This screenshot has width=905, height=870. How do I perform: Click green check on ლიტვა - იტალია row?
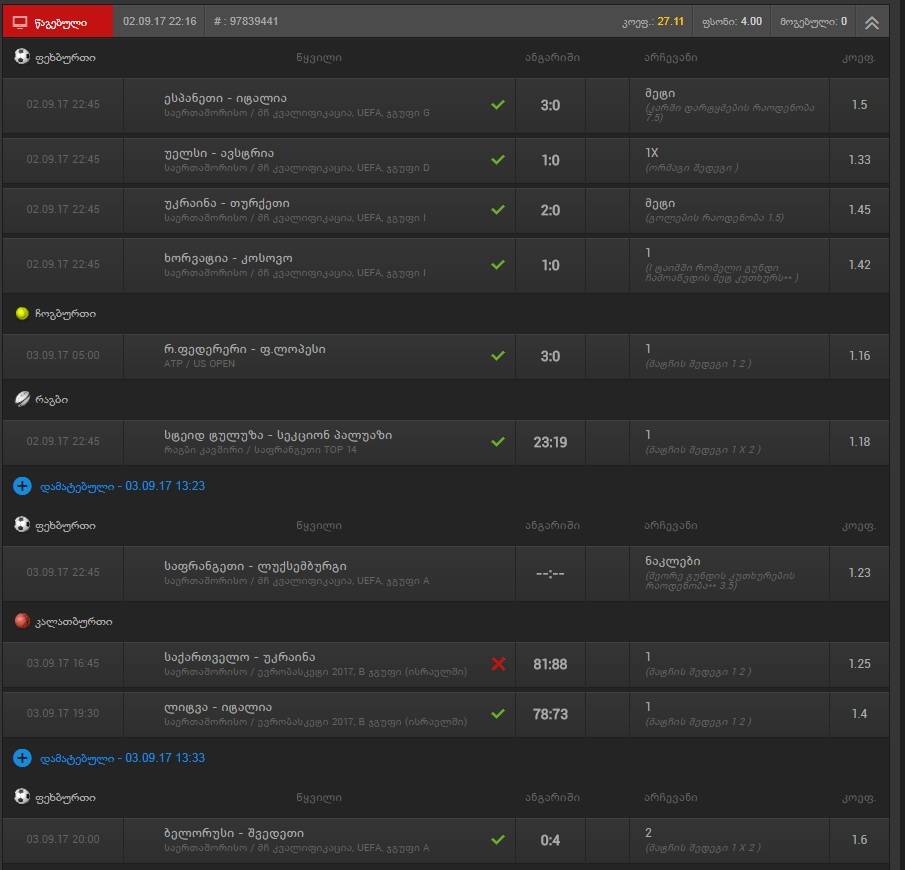498,714
